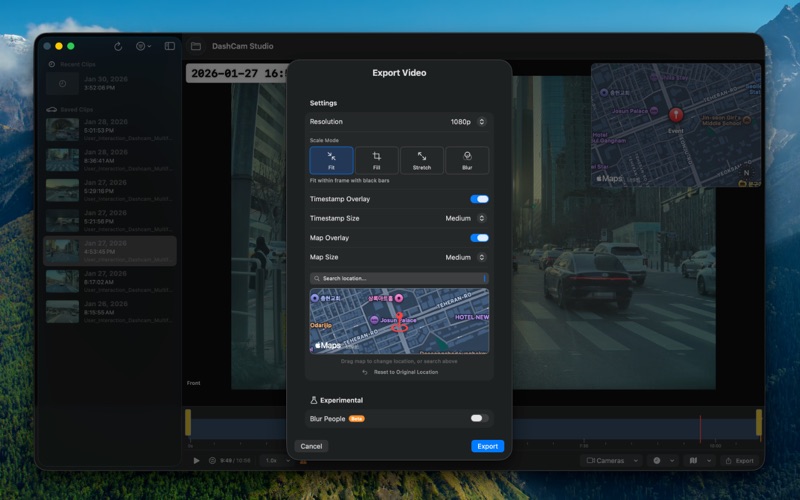The height and width of the screenshot is (500, 800).
Task: Click the play button in the bottom bar
Action: (196, 460)
